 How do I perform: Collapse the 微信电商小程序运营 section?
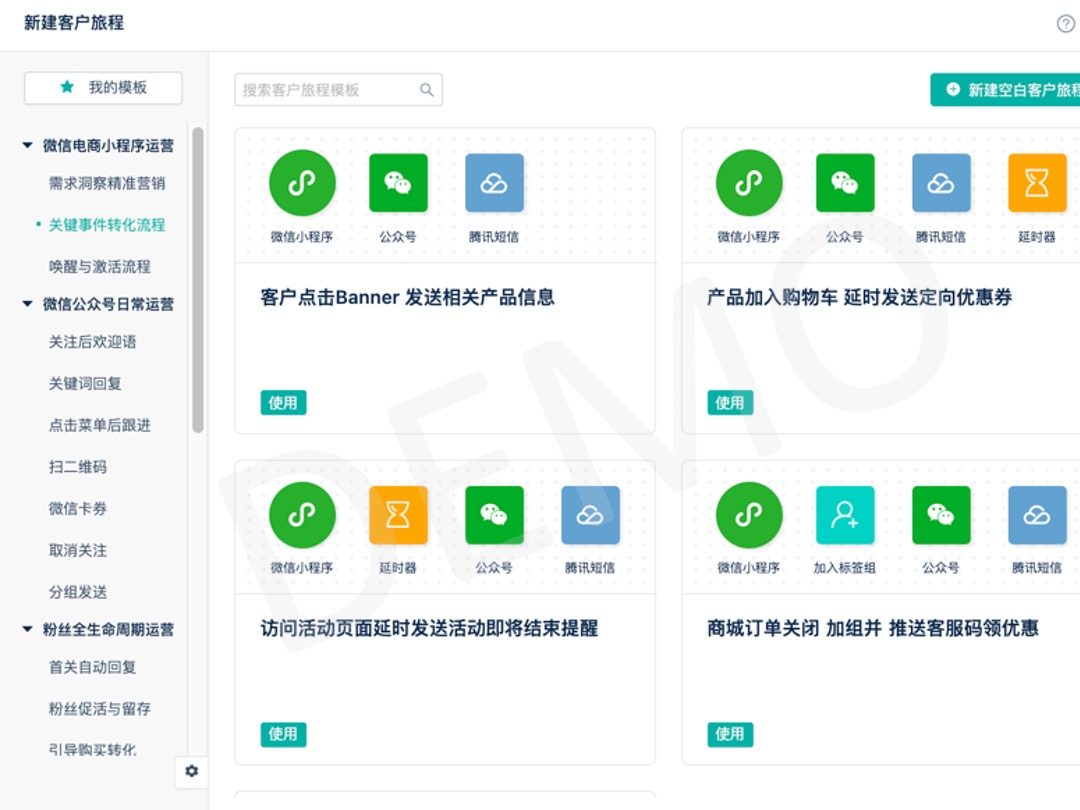[28, 146]
